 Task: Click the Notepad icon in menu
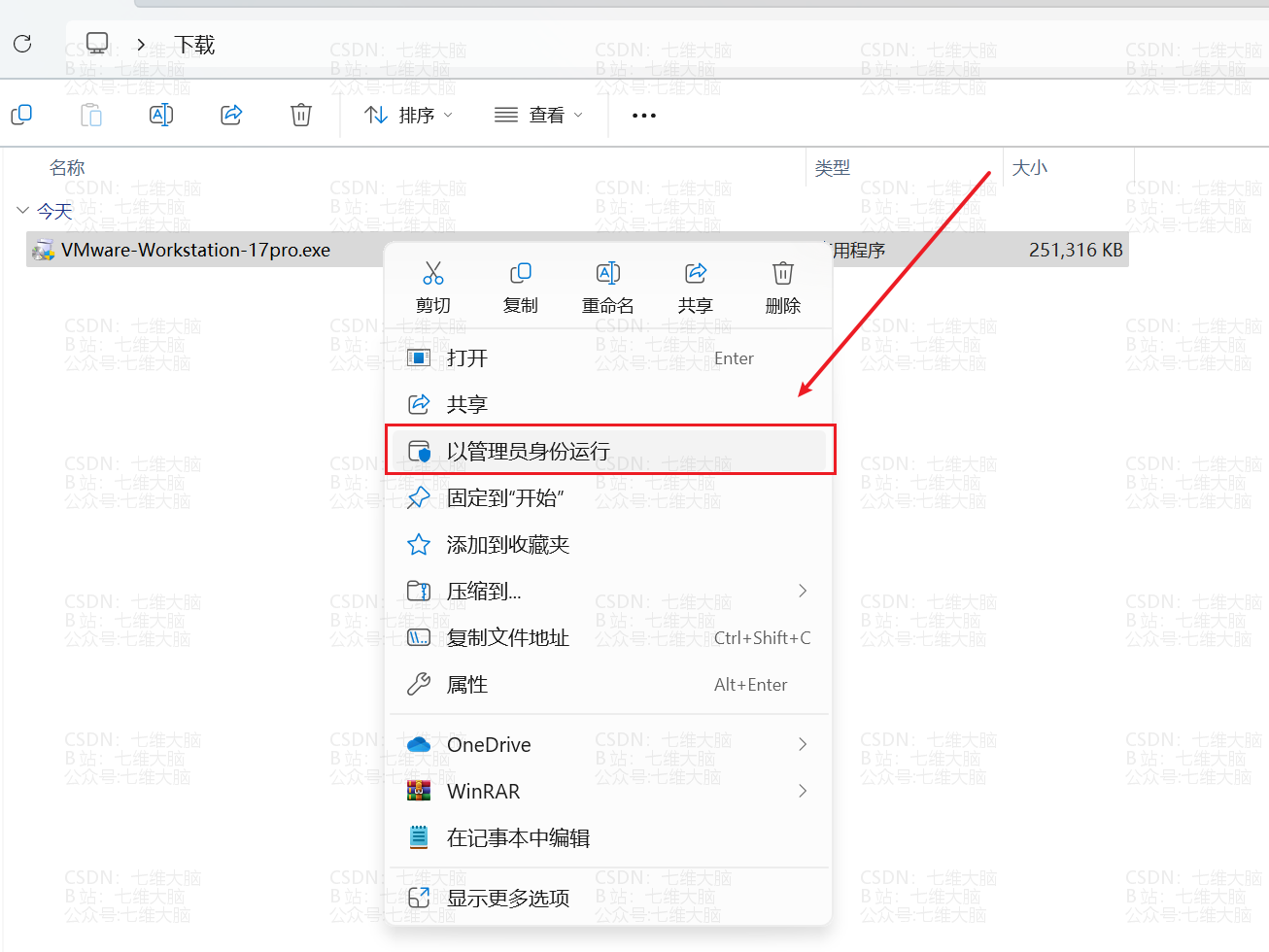point(419,837)
